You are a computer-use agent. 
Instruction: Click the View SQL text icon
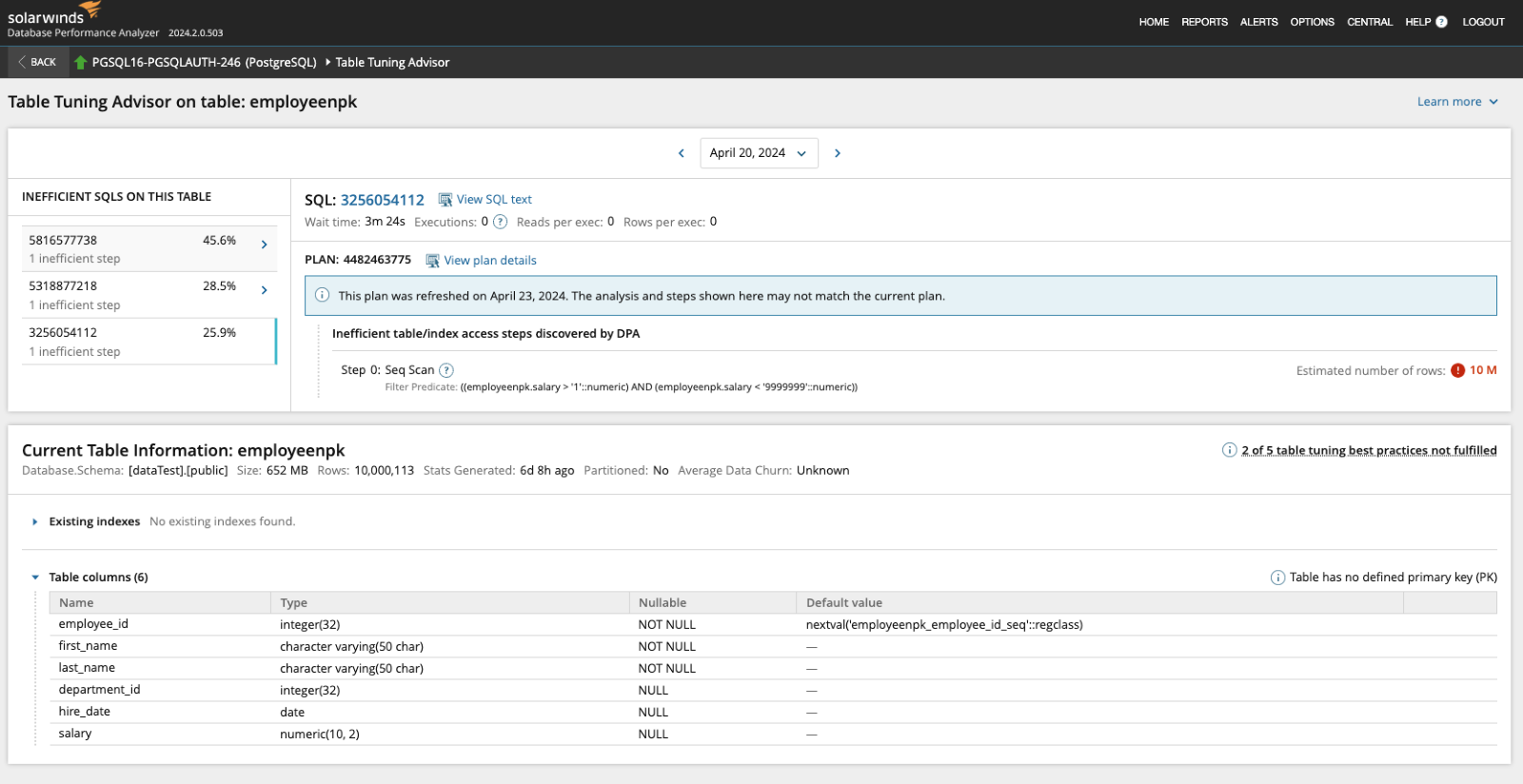[445, 200]
